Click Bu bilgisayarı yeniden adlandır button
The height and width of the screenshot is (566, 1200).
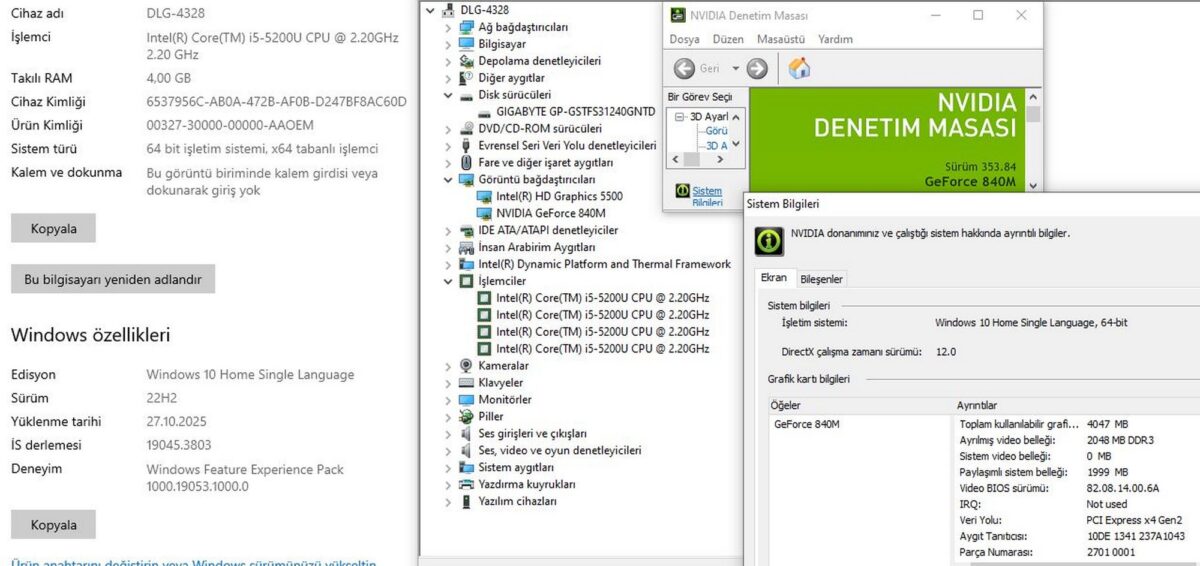coord(113,279)
